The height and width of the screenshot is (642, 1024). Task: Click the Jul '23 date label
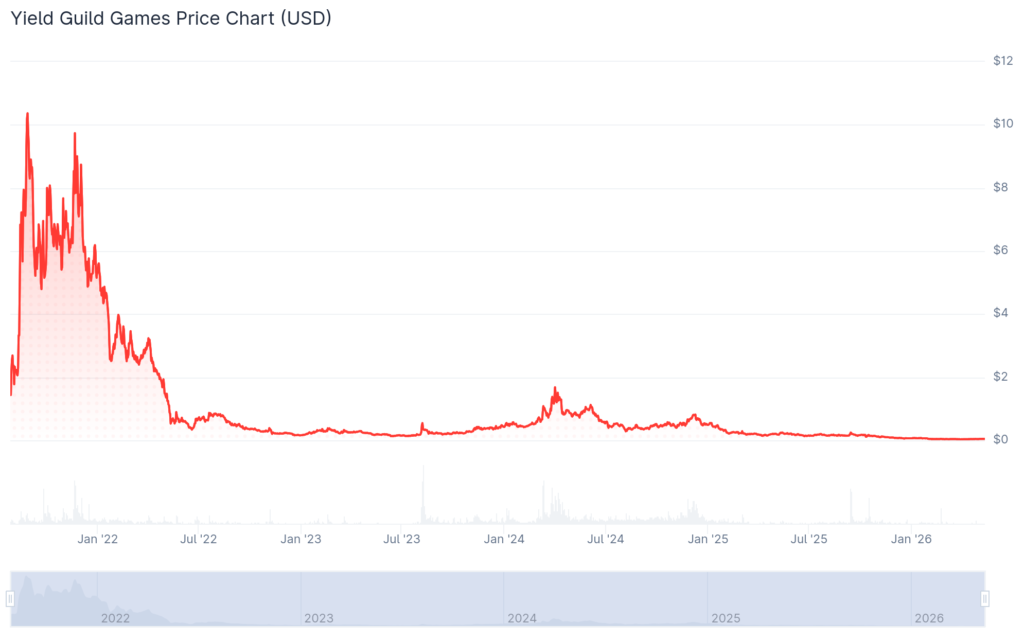click(x=402, y=539)
